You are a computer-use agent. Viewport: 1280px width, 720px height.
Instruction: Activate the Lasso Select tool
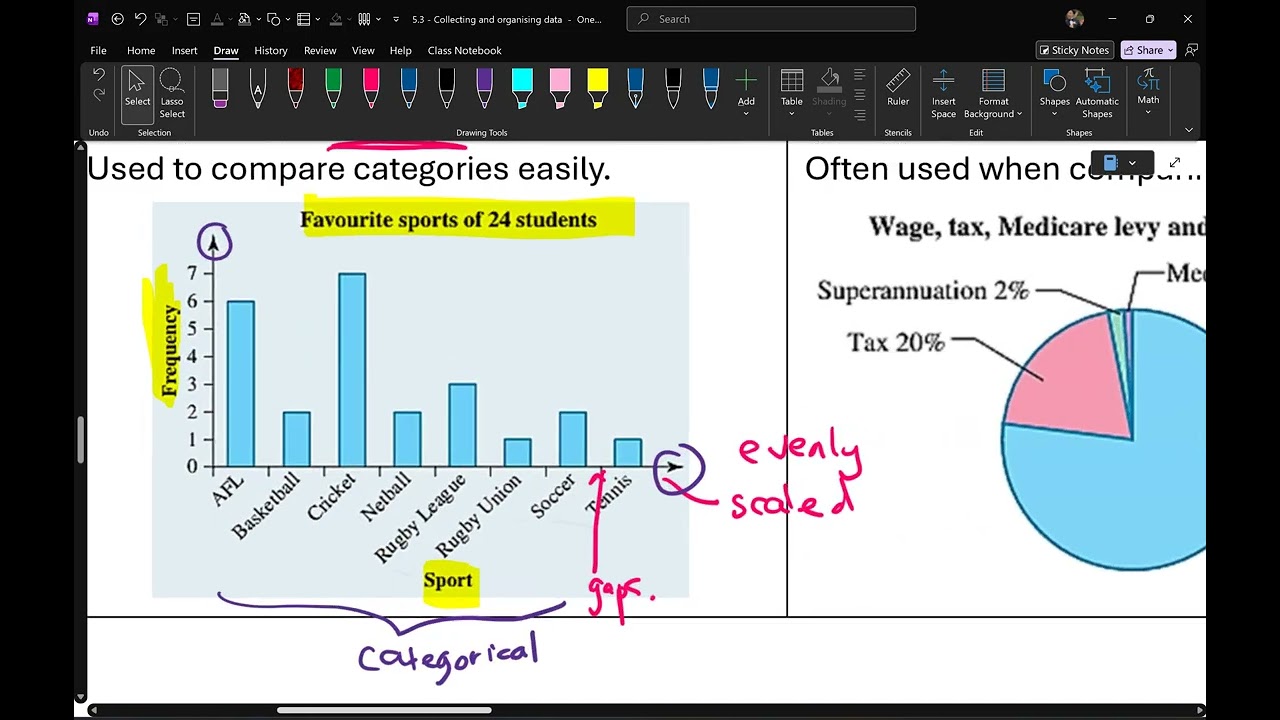172,94
